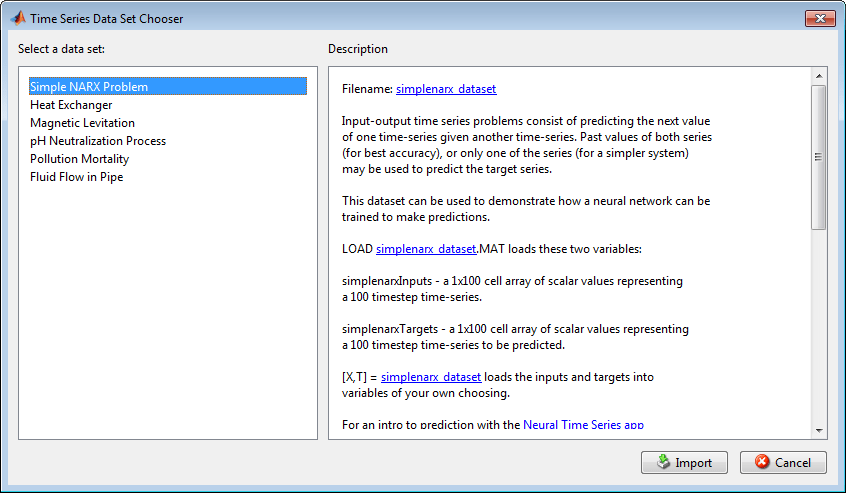Click the Import button
846x493 pixels.
[684, 462]
